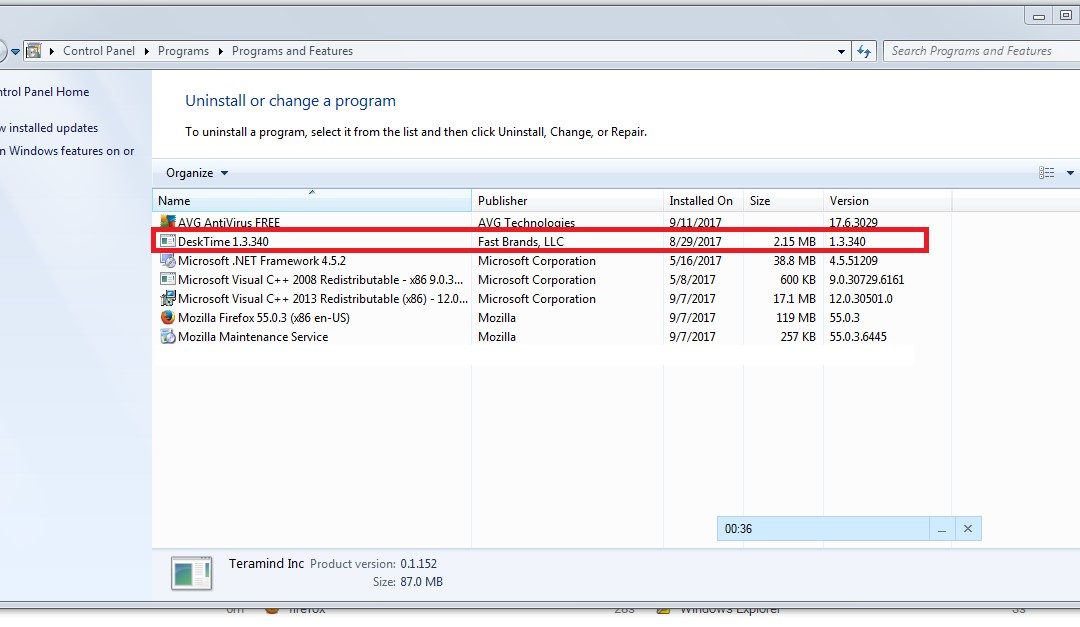Sort the list by Publisher column

[568, 201]
